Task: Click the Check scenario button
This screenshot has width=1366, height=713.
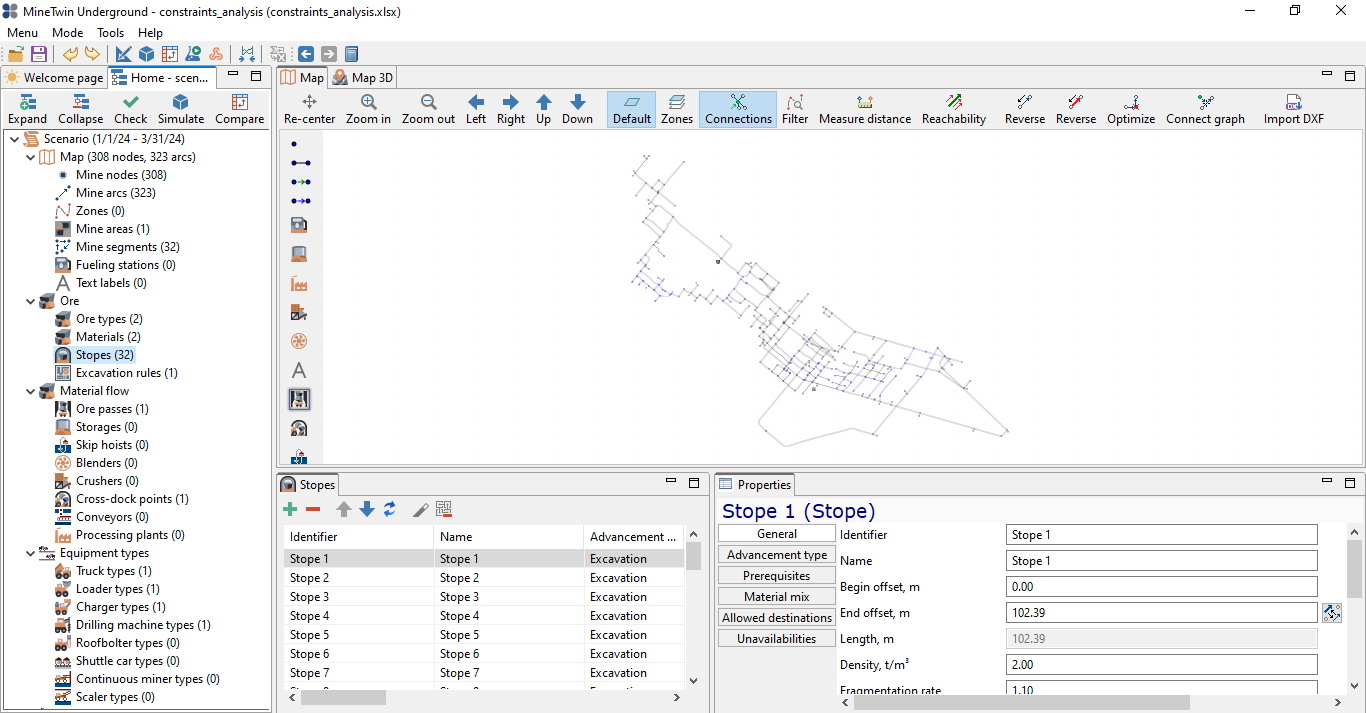Action: coord(130,109)
